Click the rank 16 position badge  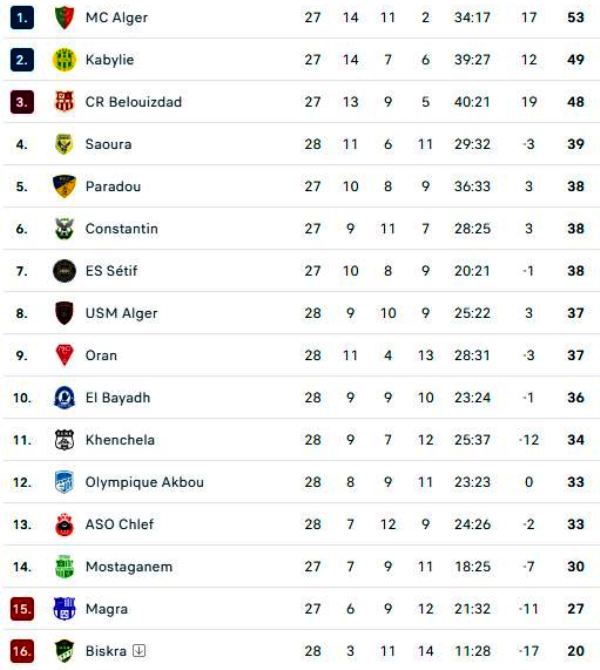click(23, 651)
